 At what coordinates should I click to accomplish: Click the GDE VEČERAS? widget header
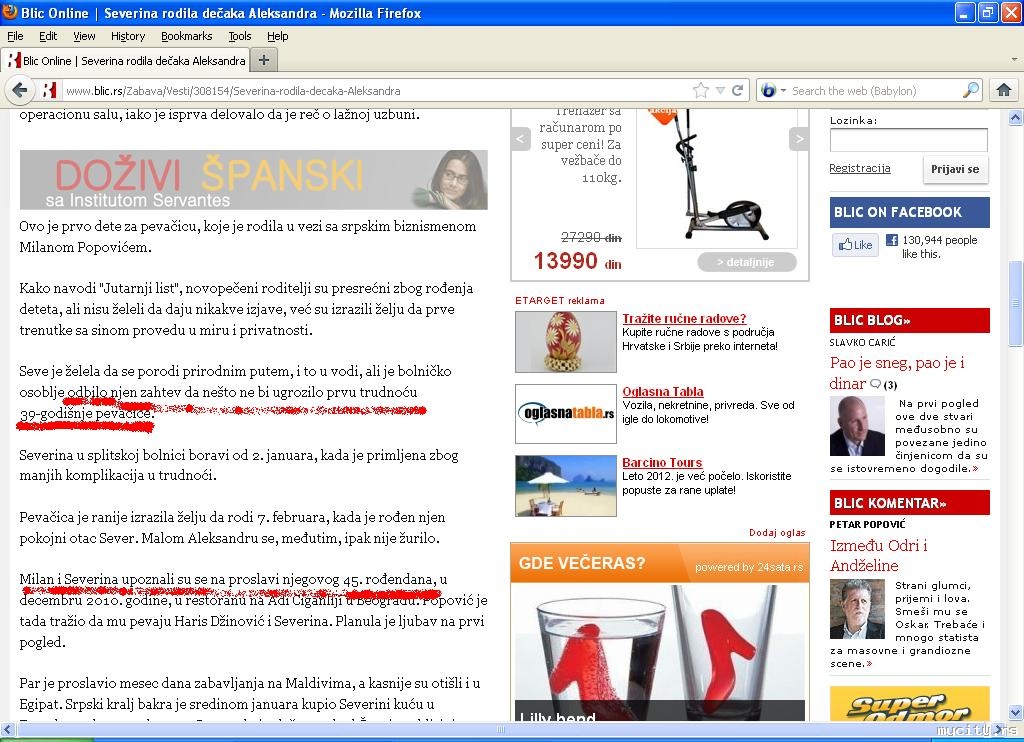(x=660, y=563)
